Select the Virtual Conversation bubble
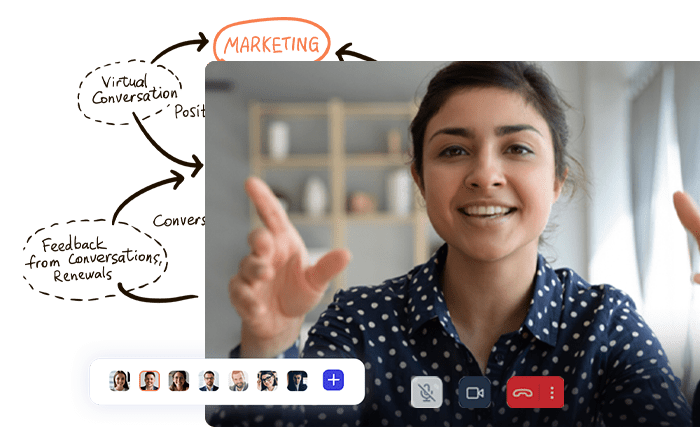 click(x=128, y=90)
